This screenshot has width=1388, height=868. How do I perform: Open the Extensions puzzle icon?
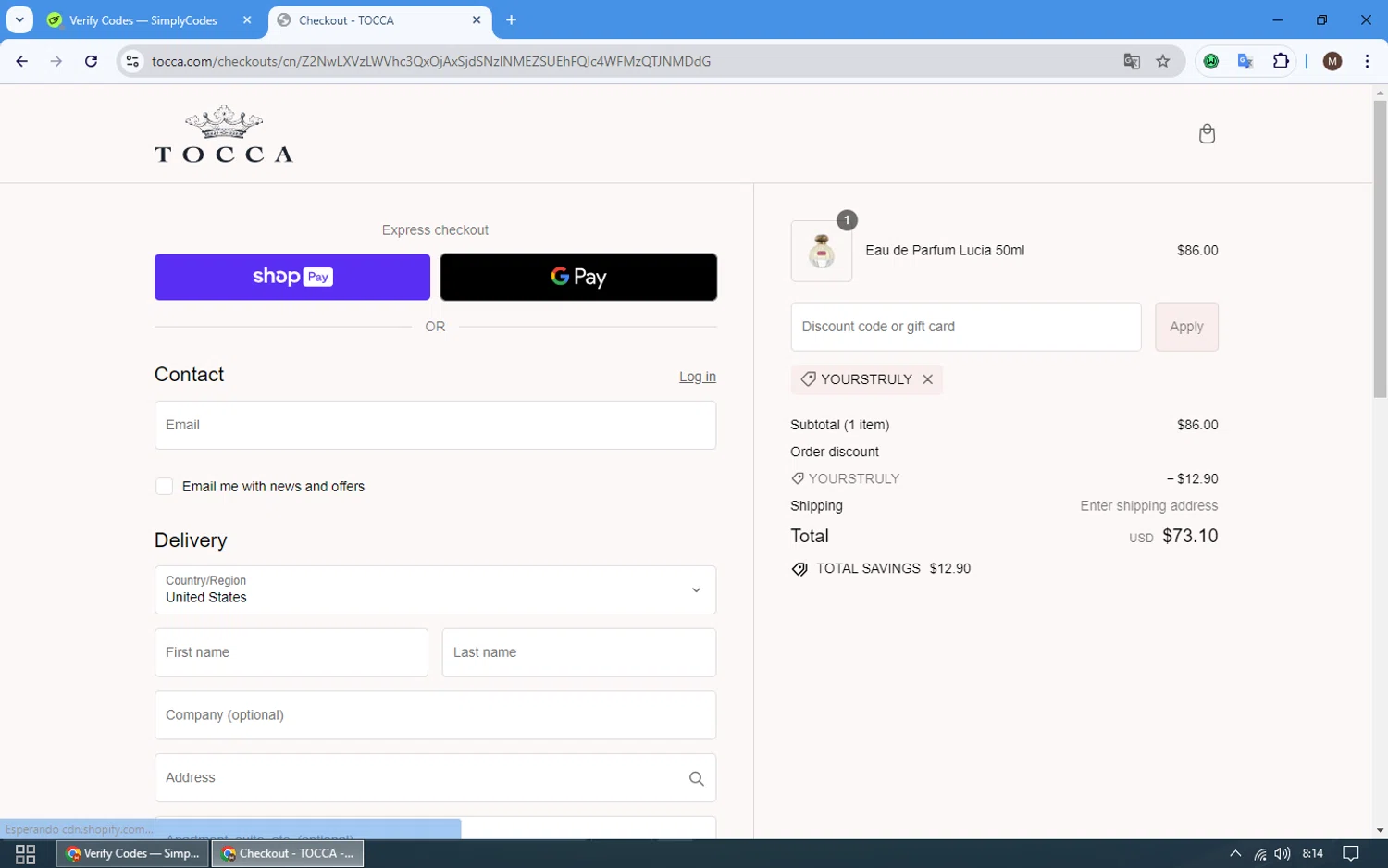click(1281, 61)
